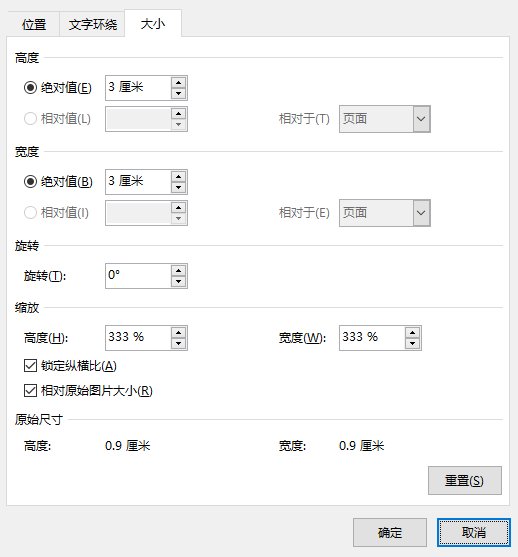
Task: Open width 相对于(E) 页面 dropdown
Action: (385, 213)
